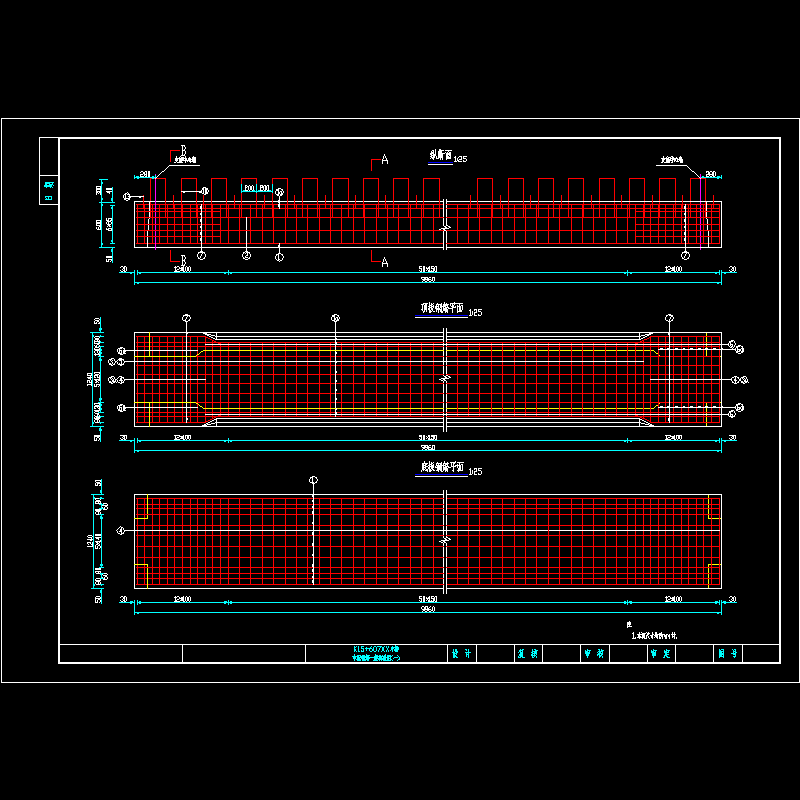Pick section marker A above the longitudinal section
800x800 pixels.
385,160
